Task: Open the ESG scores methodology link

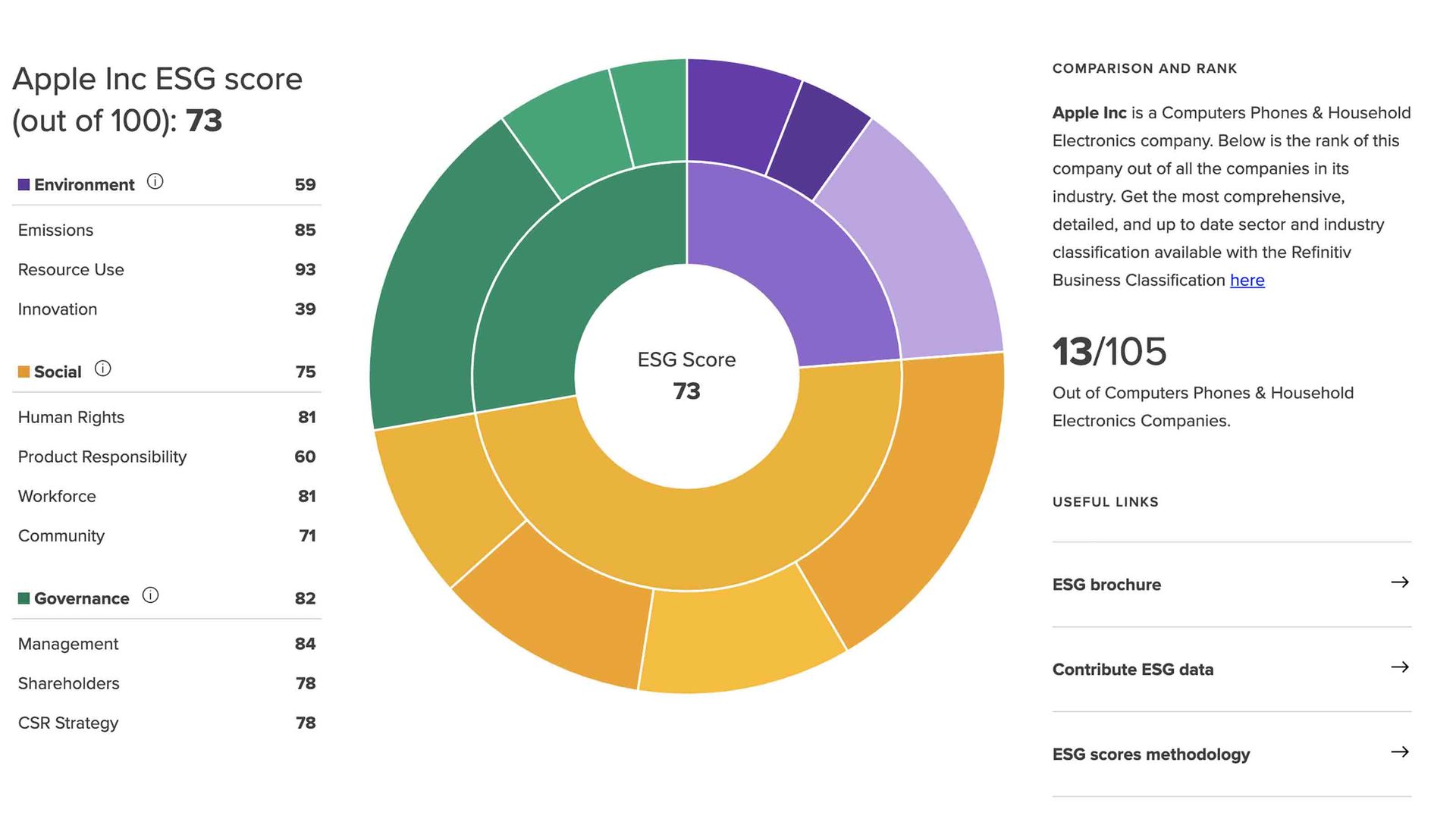Action: pyautogui.click(x=1150, y=754)
